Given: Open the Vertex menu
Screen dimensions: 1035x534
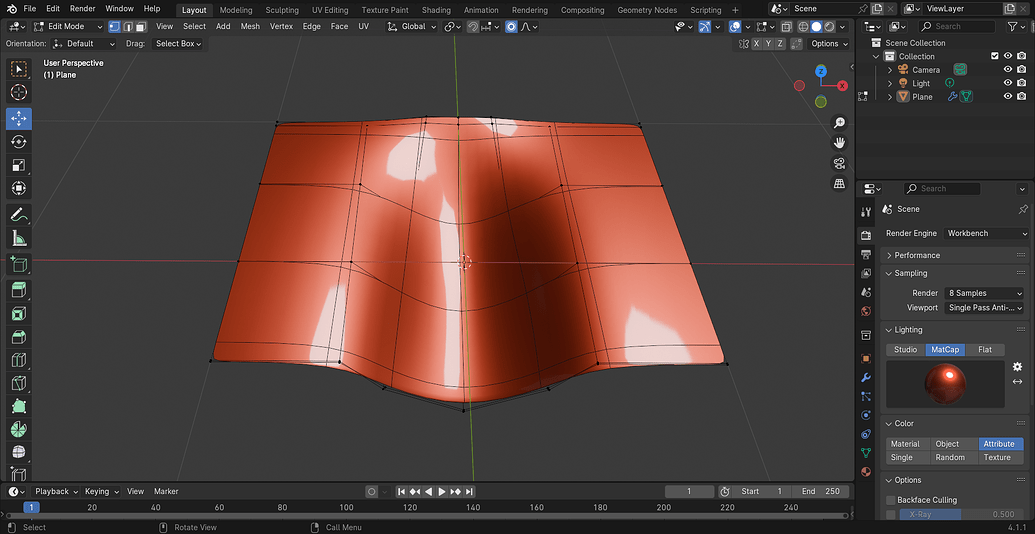Looking at the screenshot, I should click(281, 26).
